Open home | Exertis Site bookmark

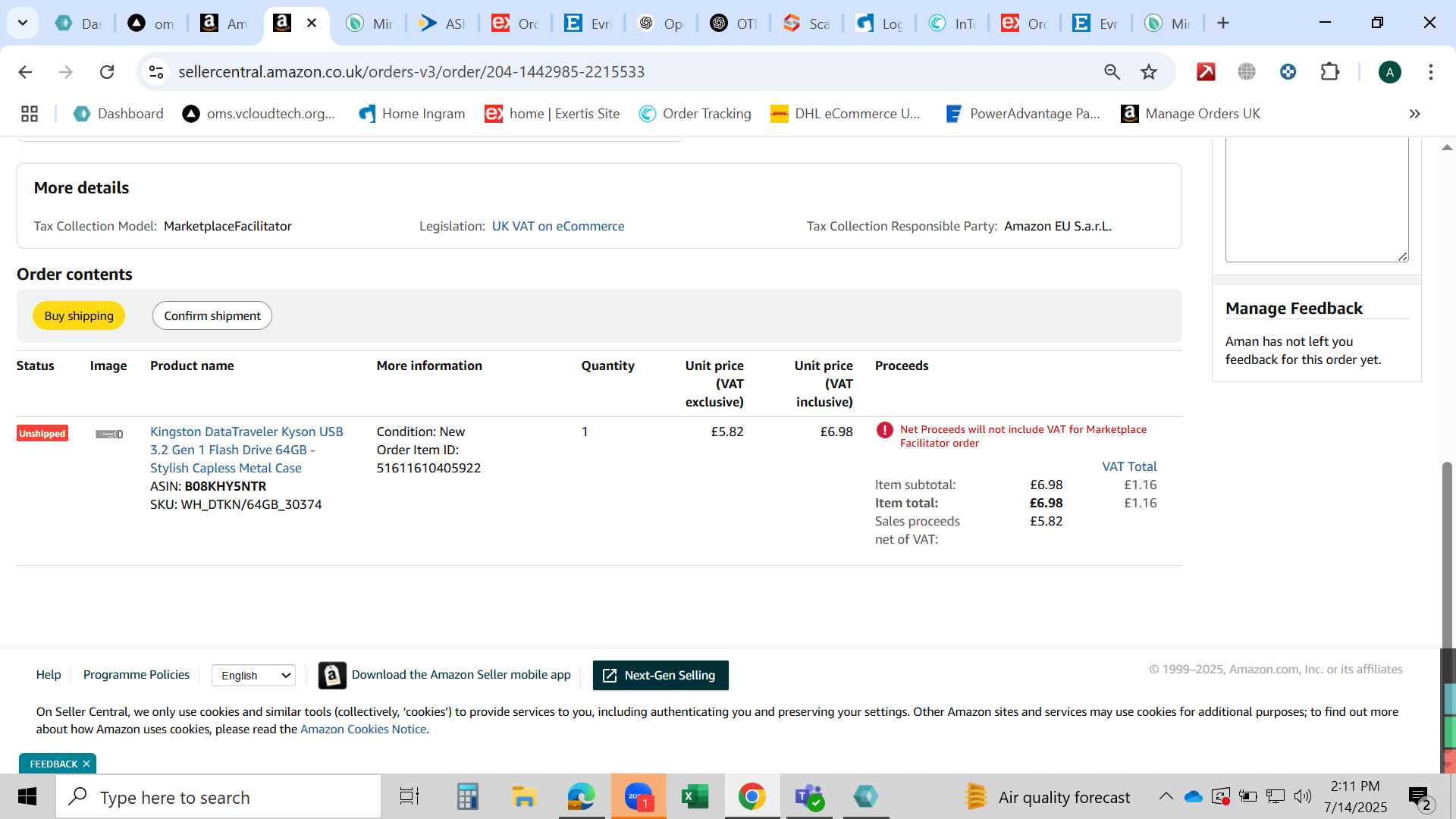552,114
